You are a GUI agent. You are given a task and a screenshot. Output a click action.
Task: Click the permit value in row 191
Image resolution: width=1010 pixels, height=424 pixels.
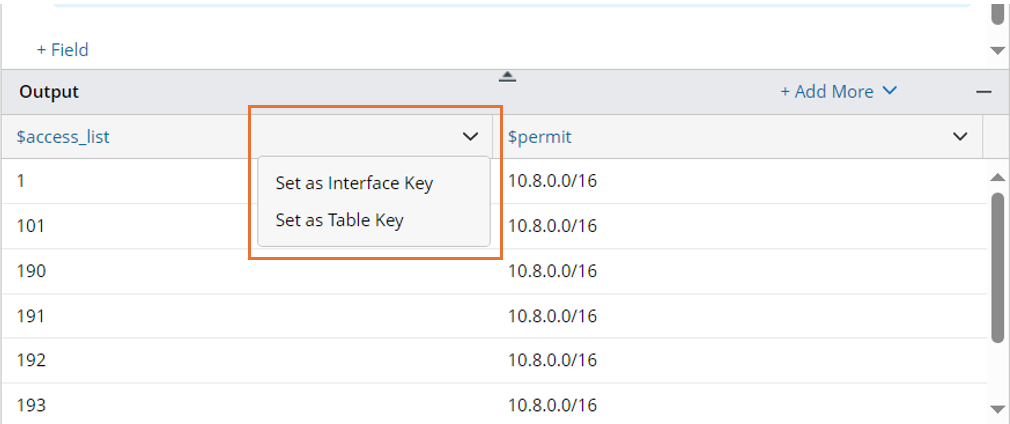click(x=552, y=316)
